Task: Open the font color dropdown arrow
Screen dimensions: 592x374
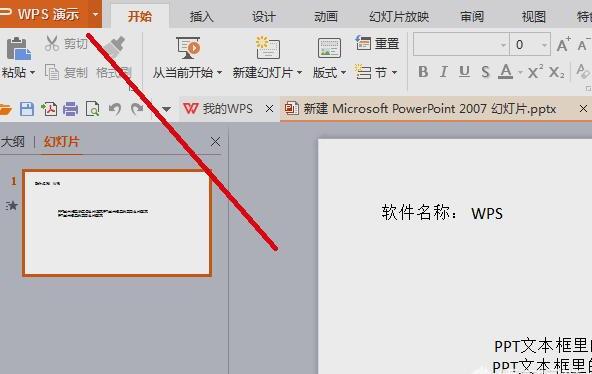Action: [x=520, y=72]
